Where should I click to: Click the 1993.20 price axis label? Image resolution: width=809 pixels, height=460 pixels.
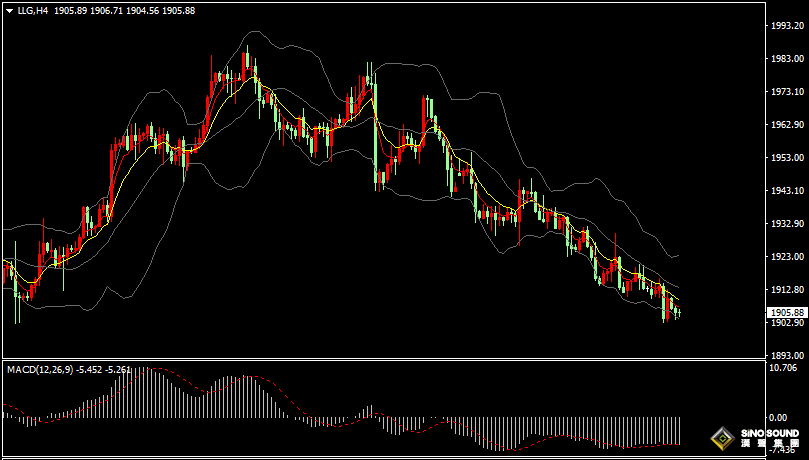click(x=785, y=27)
